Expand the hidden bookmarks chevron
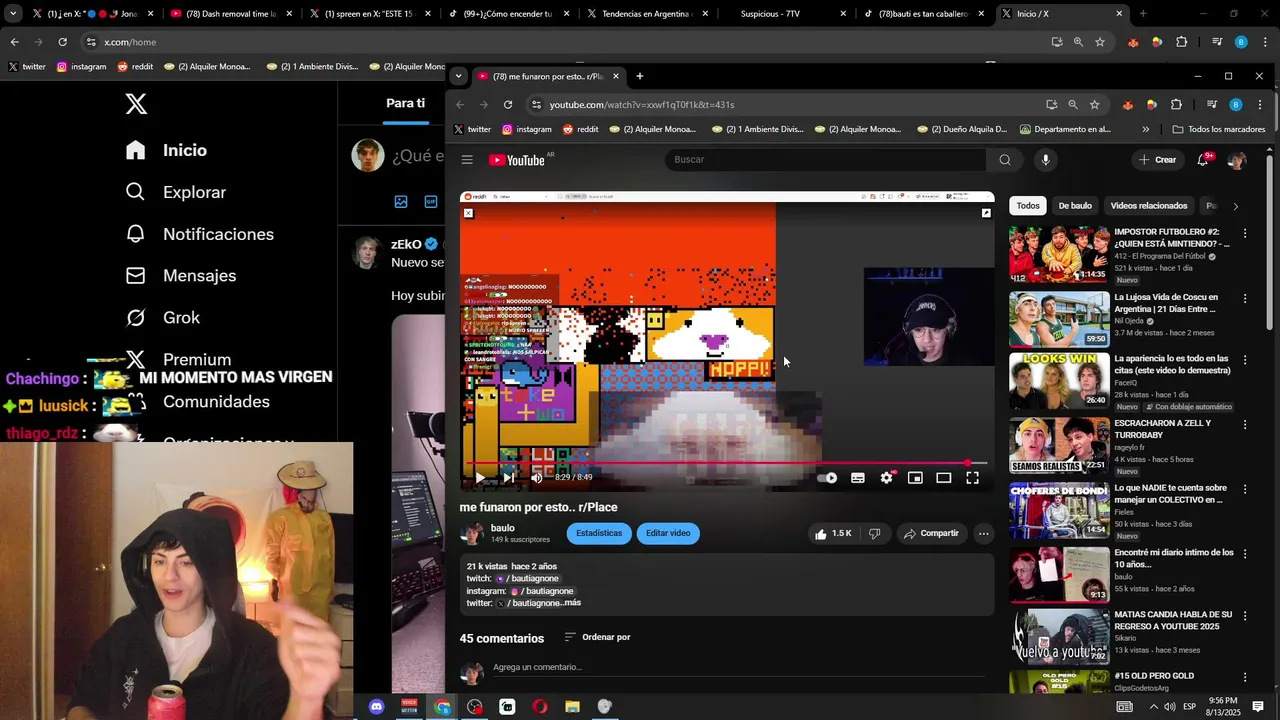Image resolution: width=1280 pixels, height=720 pixels. (1146, 129)
